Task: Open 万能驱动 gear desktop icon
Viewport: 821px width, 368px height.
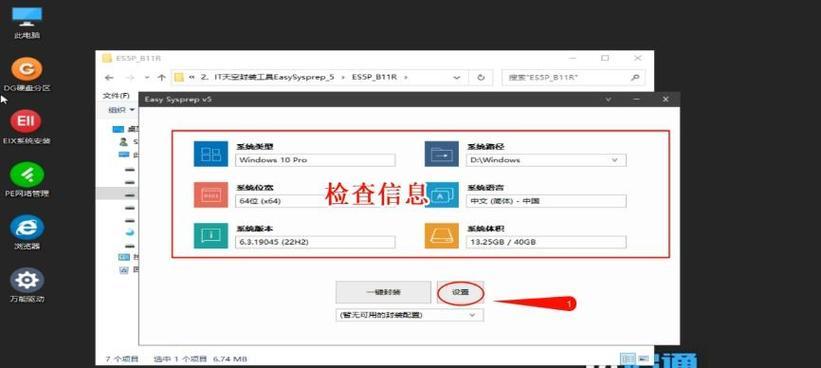Action: [27, 285]
